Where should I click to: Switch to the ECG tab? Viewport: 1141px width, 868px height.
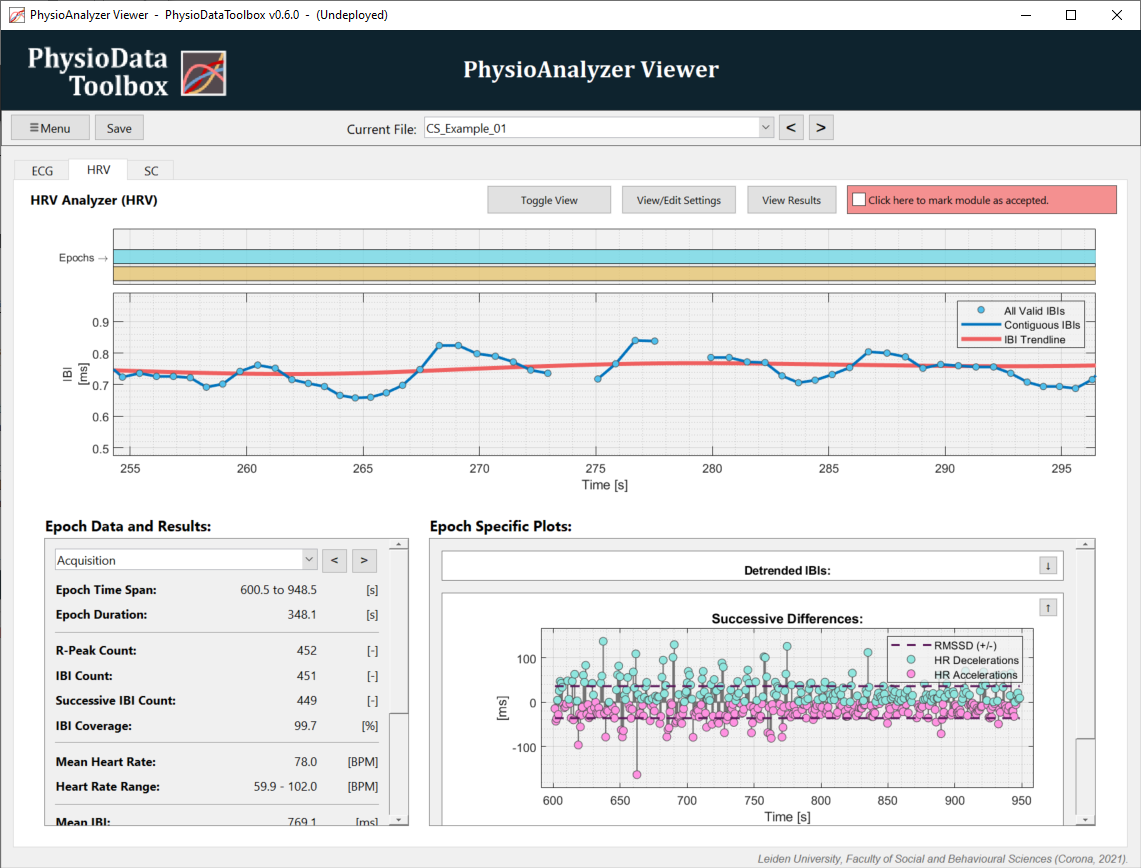[x=42, y=170]
